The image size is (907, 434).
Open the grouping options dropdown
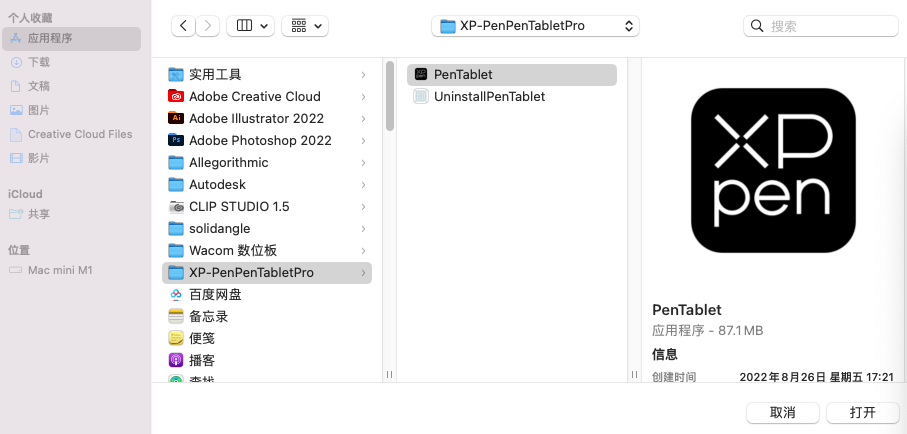pyautogui.click(x=305, y=26)
